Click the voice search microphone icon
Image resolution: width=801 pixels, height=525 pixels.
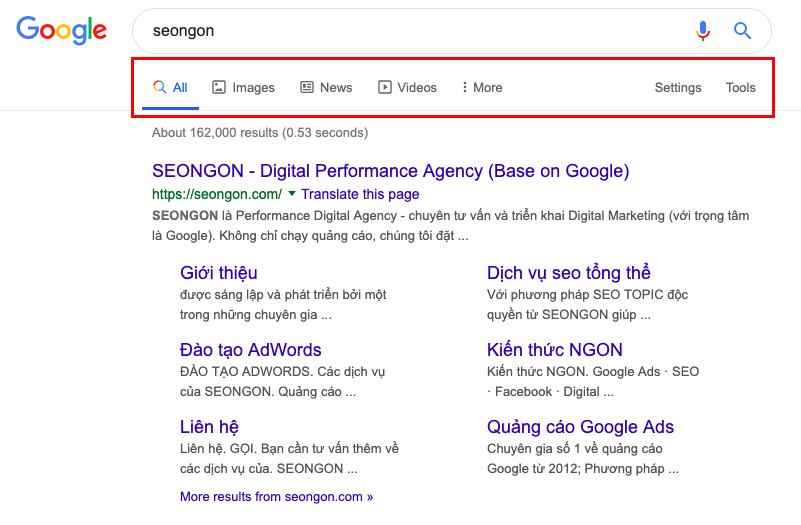[x=703, y=31]
